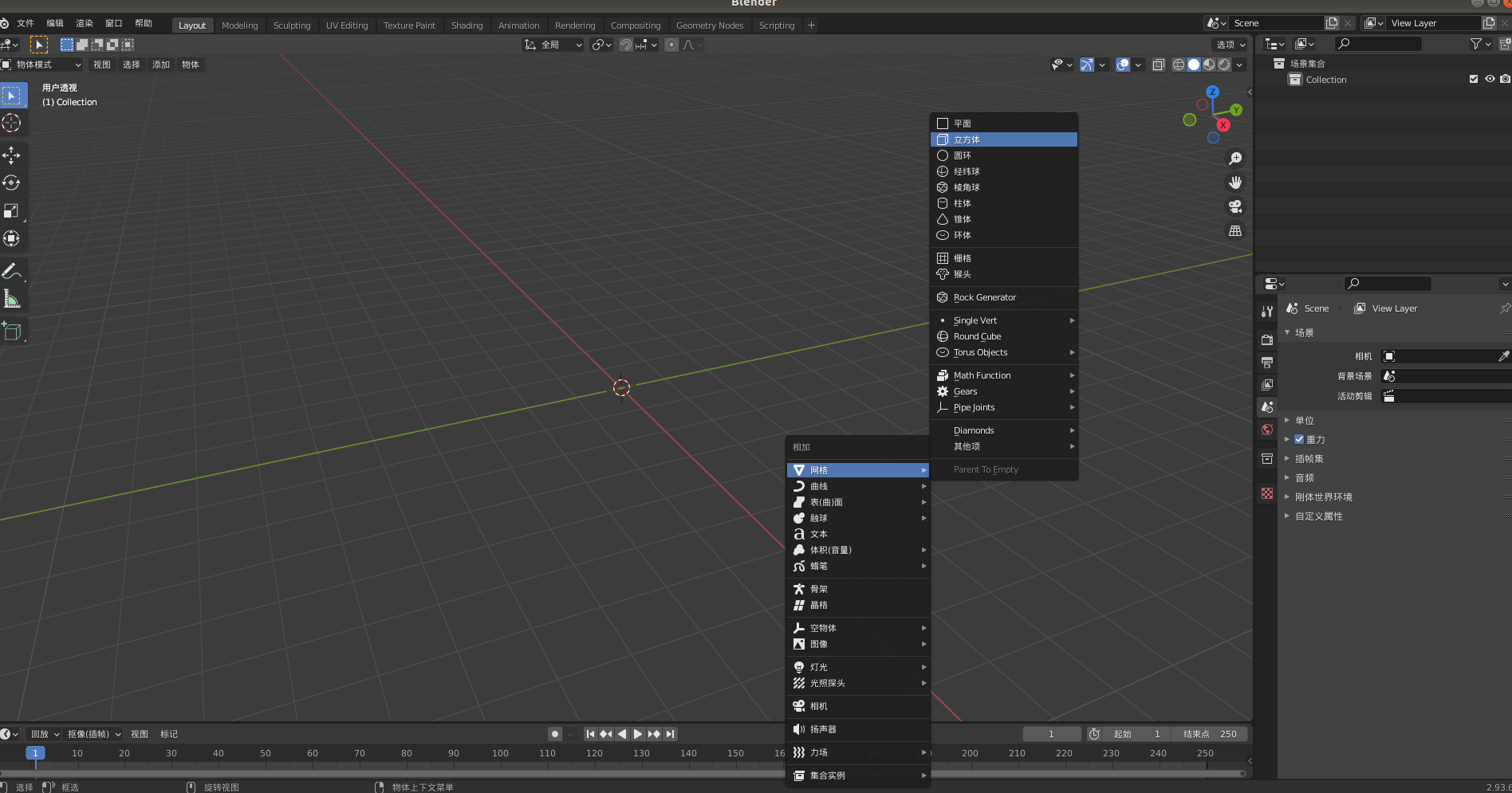1512x793 pixels.
Task: Switch to wireframe shading mode
Action: click(1178, 65)
